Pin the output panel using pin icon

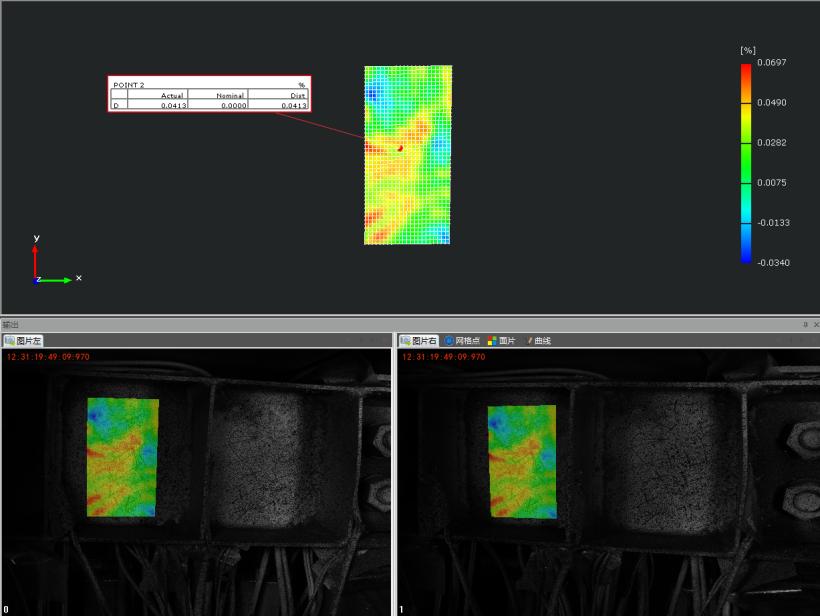point(806,325)
